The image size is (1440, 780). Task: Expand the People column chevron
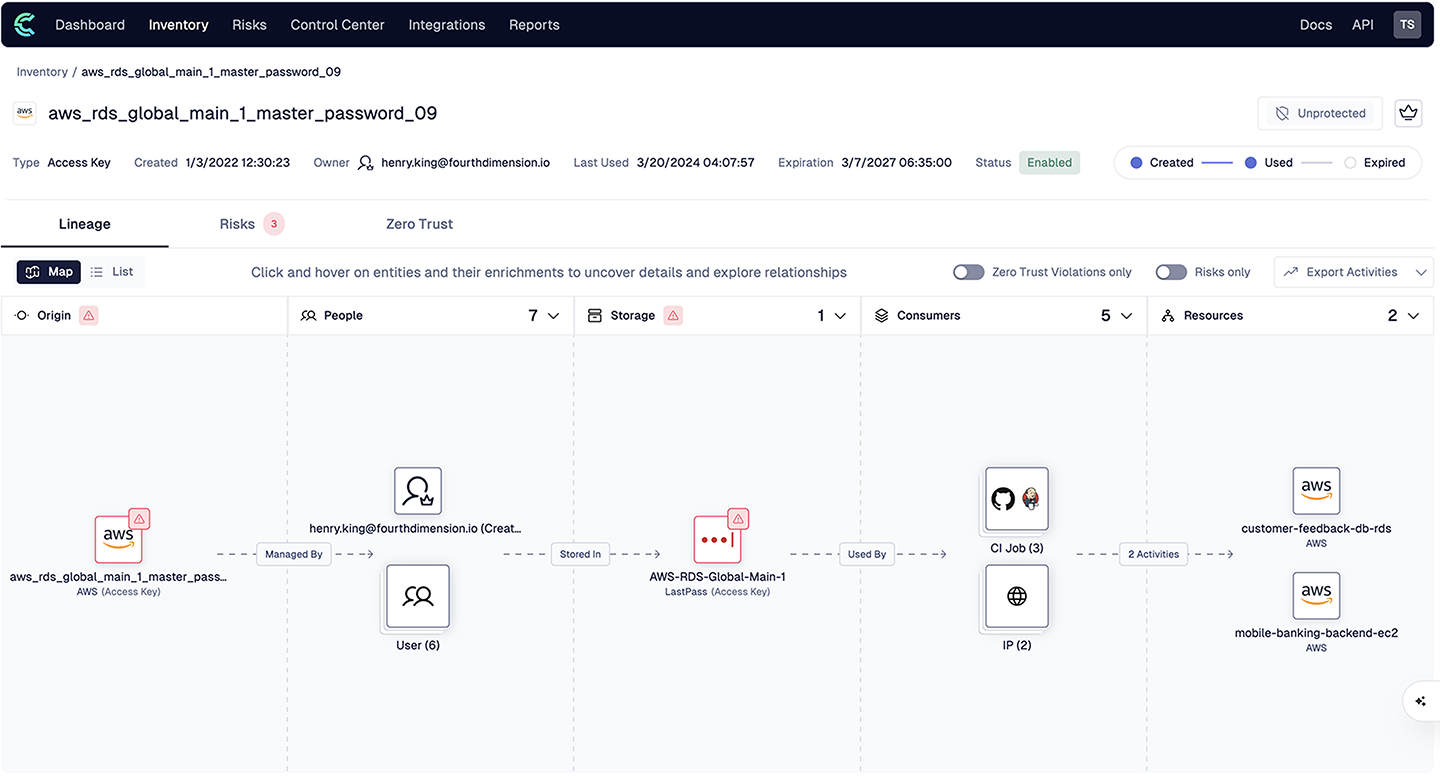click(x=553, y=316)
